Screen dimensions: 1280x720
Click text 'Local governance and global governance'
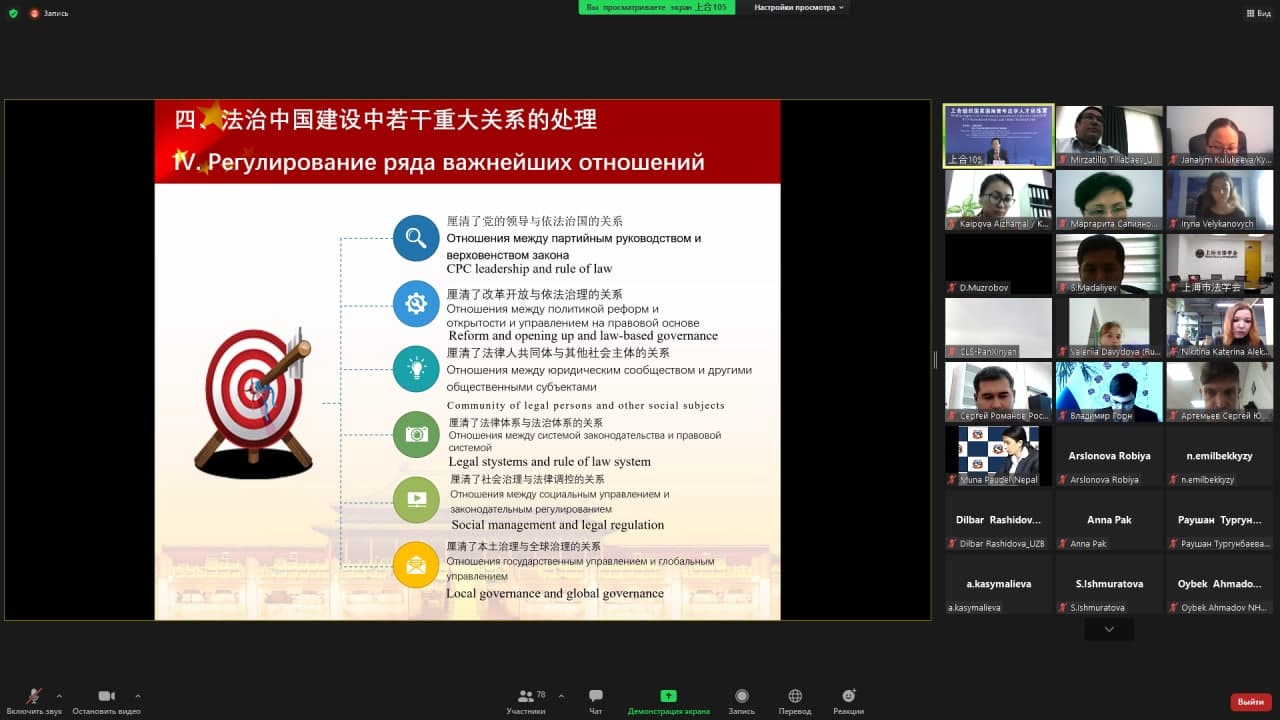(x=555, y=593)
